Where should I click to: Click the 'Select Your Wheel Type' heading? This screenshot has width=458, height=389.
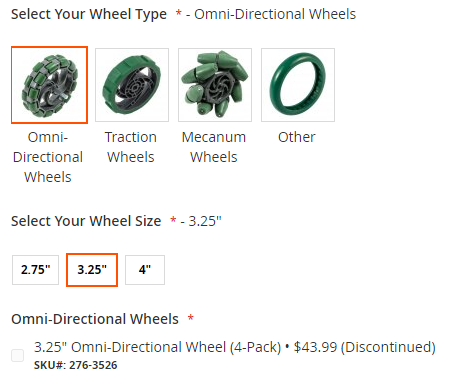[x=89, y=14]
